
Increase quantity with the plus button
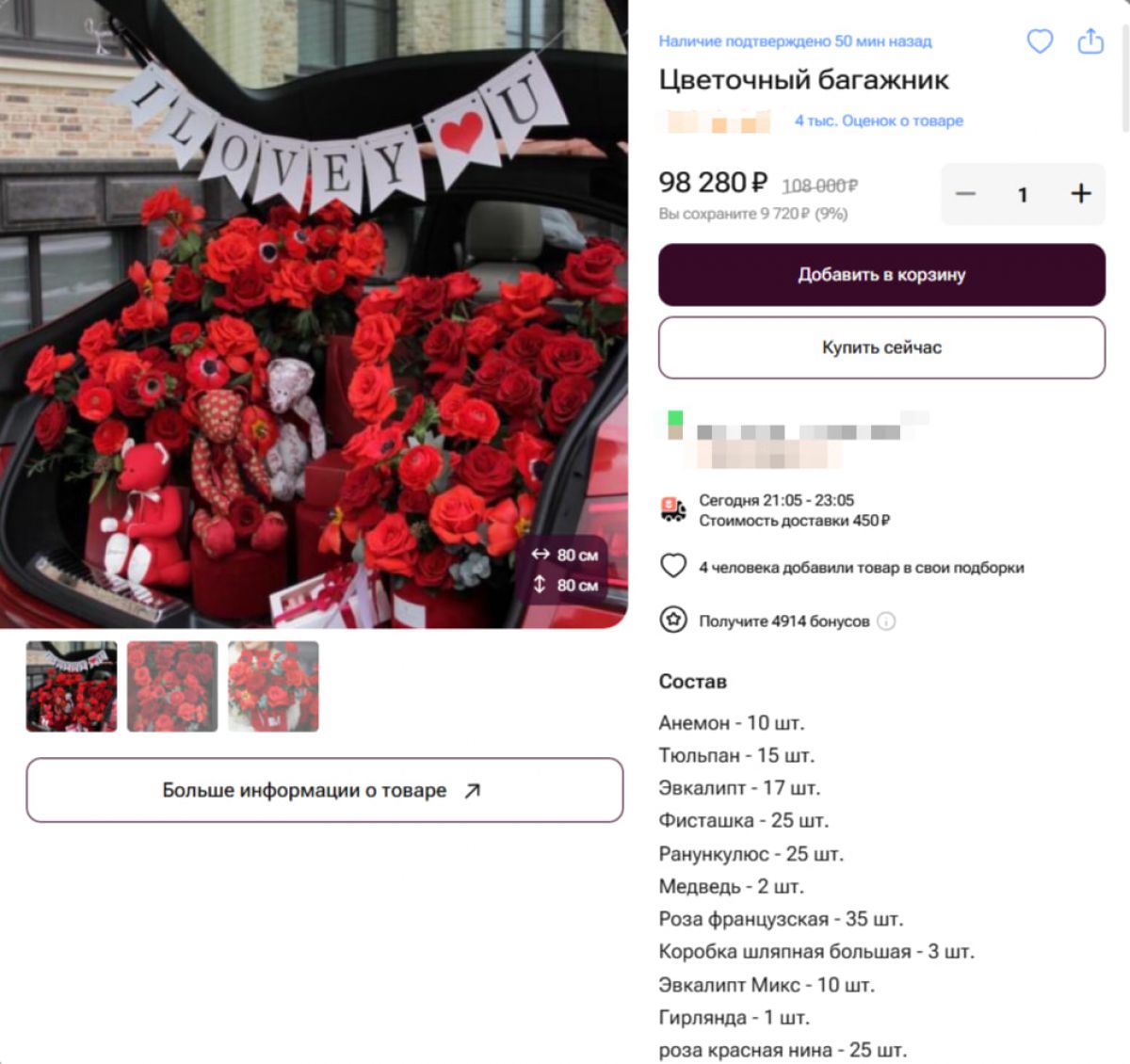pyautogui.click(x=1081, y=194)
